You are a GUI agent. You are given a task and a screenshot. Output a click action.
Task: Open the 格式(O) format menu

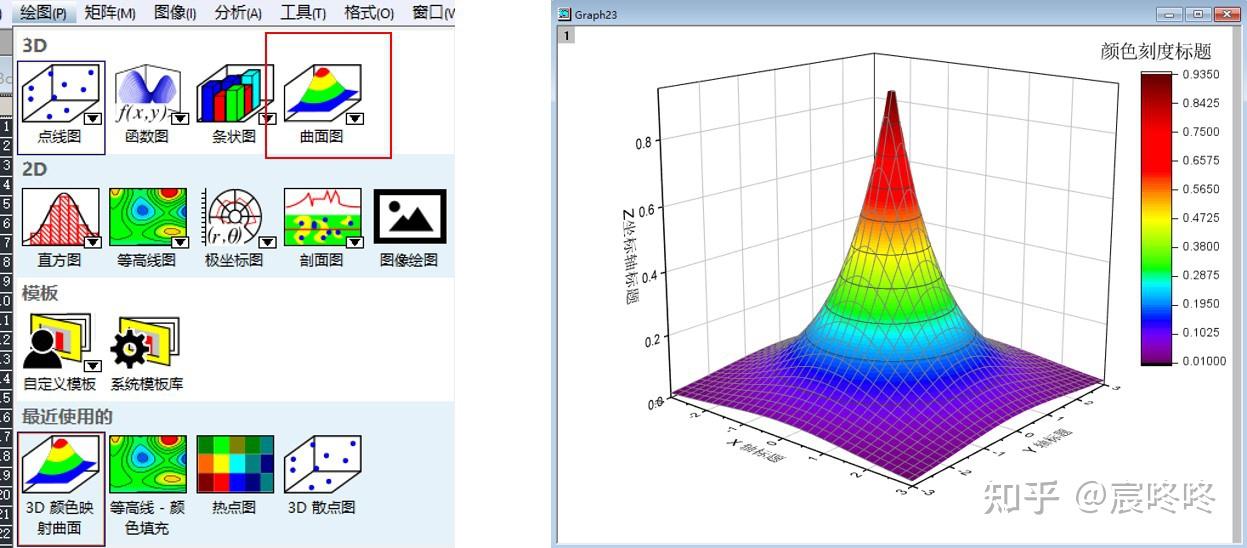tap(369, 12)
